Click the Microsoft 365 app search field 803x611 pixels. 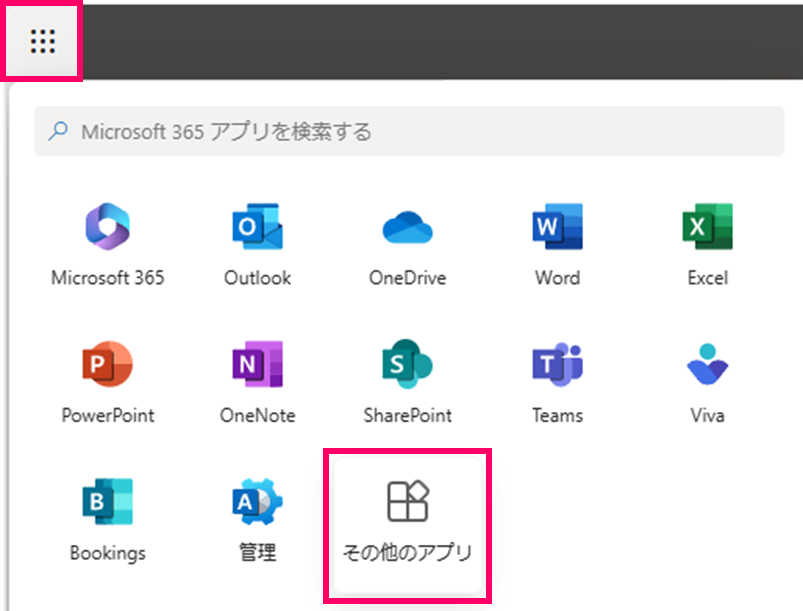pyautogui.click(x=409, y=132)
